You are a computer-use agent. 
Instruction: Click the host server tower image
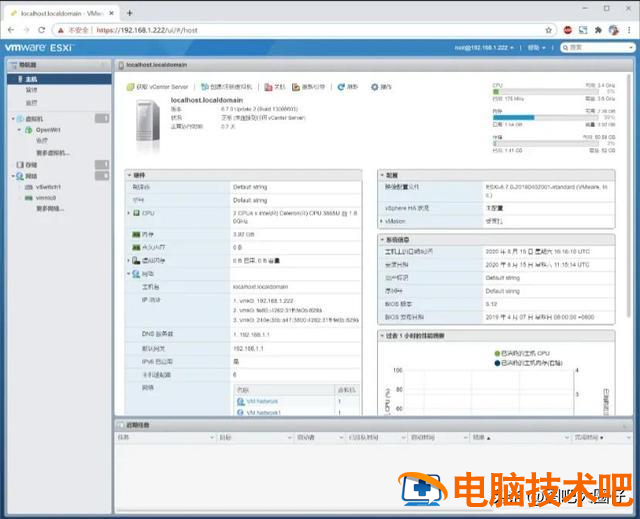(148, 122)
